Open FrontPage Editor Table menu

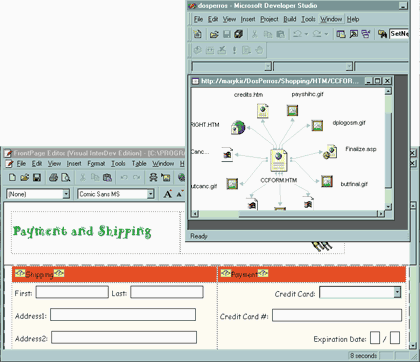pyautogui.click(x=139, y=164)
